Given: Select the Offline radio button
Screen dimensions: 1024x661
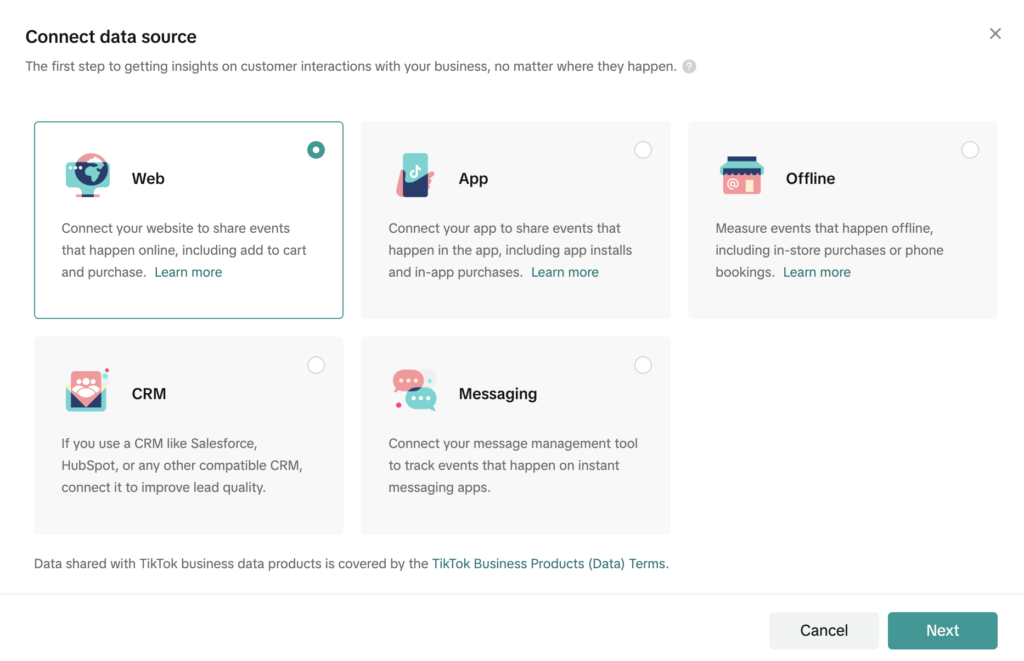Looking at the screenshot, I should click(970, 150).
